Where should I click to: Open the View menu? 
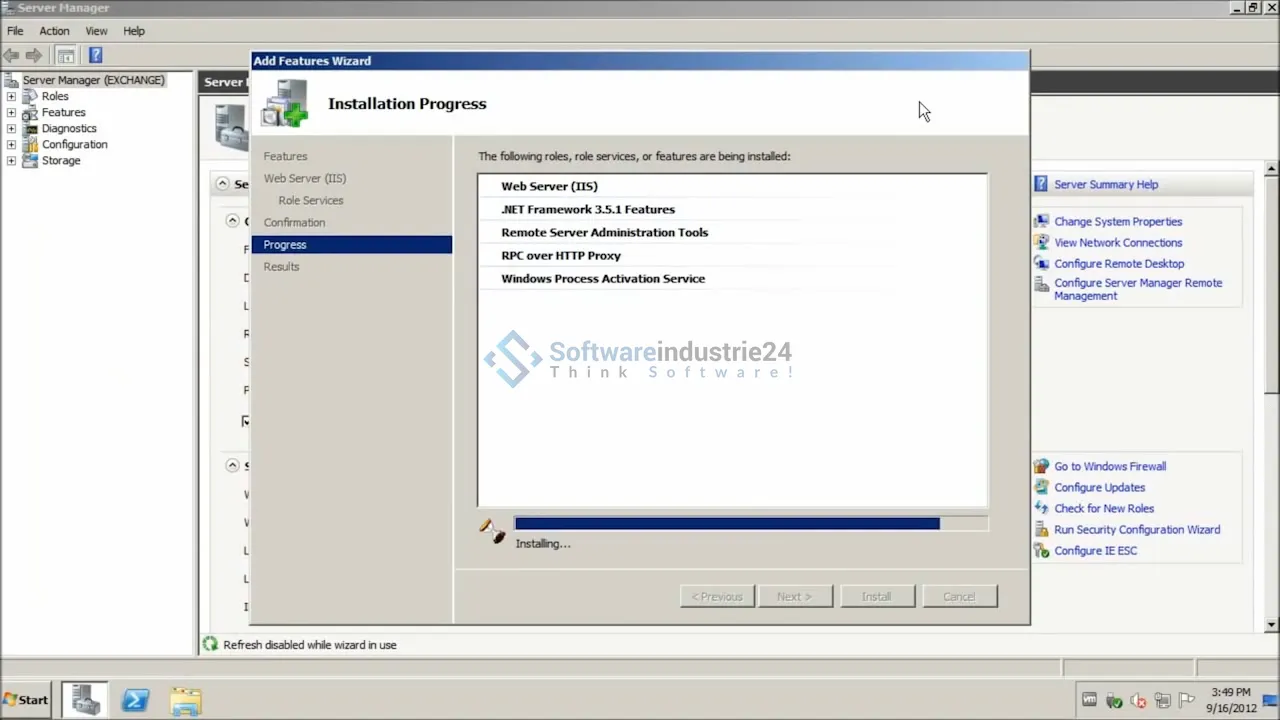pos(96,31)
